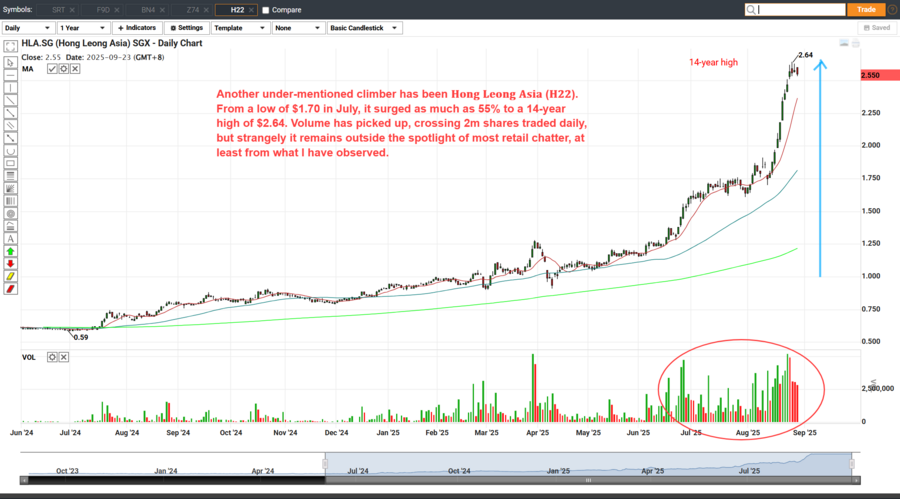Select the Fibonacci fan tool
This screenshot has width=900, height=499.
[x=10, y=188]
